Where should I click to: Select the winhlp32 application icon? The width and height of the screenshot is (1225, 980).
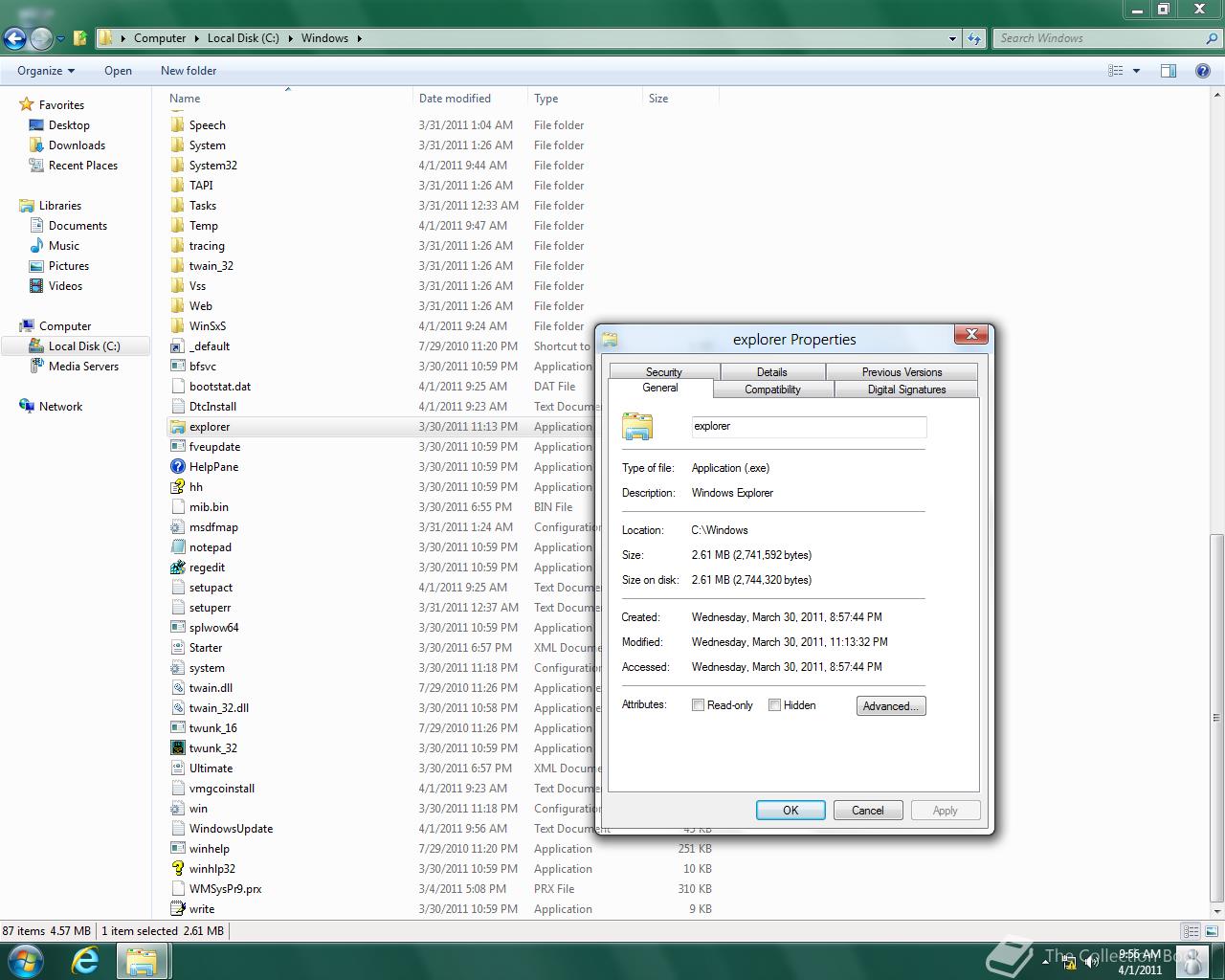pos(177,869)
